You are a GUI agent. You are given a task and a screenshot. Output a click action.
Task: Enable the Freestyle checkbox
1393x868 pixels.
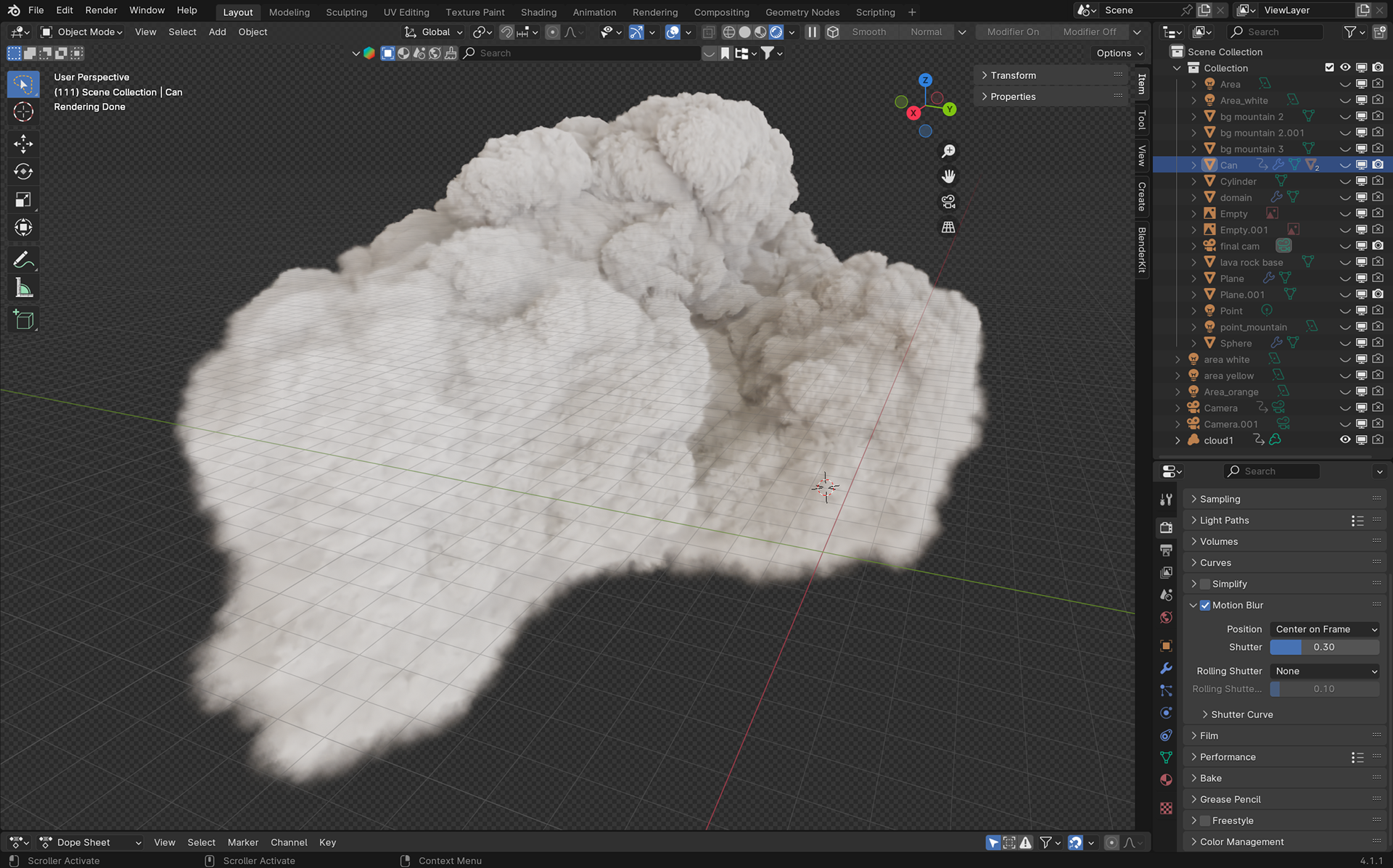point(1205,821)
